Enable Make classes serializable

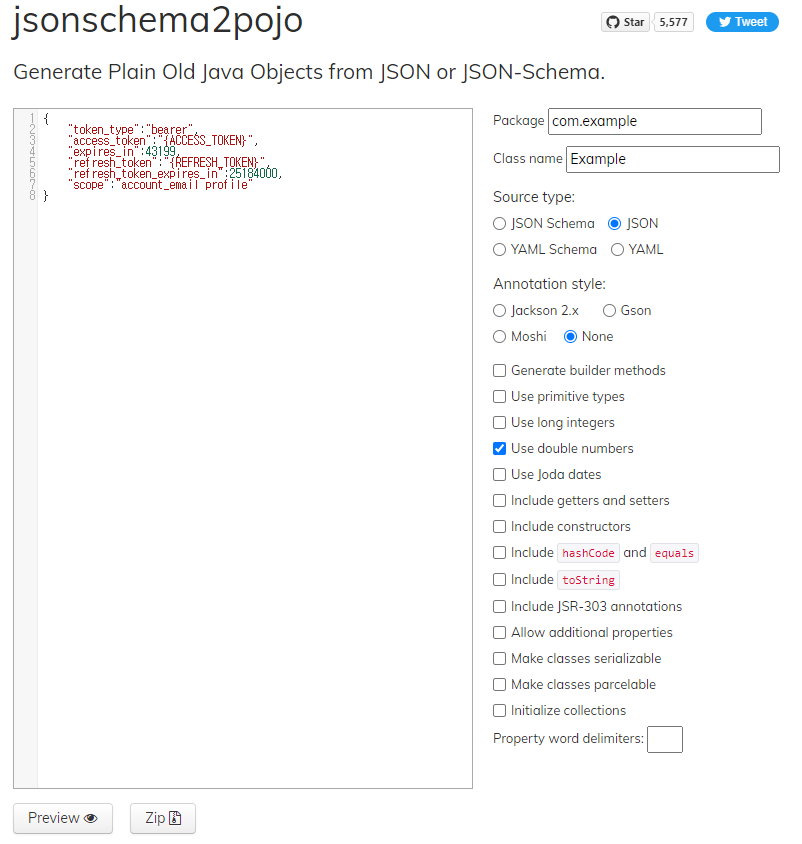coord(500,658)
